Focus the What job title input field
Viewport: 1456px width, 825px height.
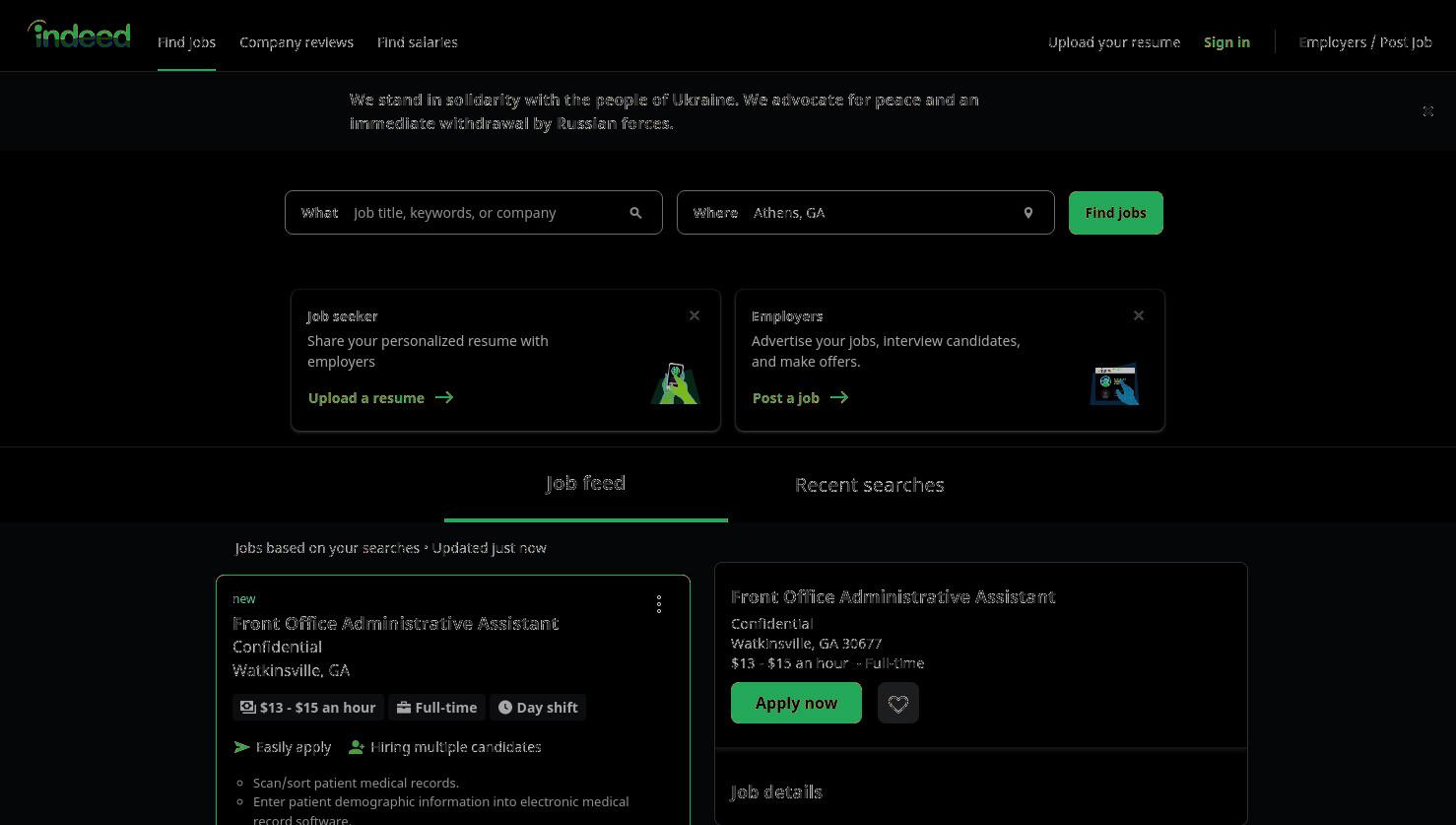click(x=474, y=213)
